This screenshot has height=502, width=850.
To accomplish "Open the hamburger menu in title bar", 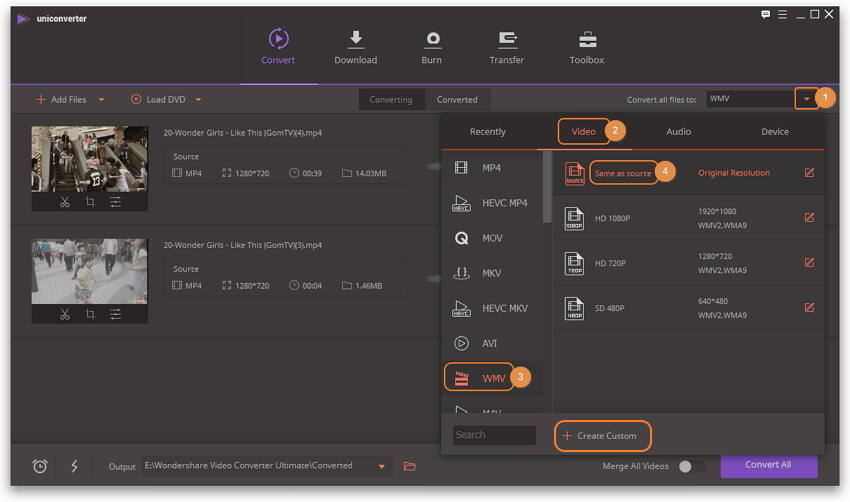I will (782, 15).
